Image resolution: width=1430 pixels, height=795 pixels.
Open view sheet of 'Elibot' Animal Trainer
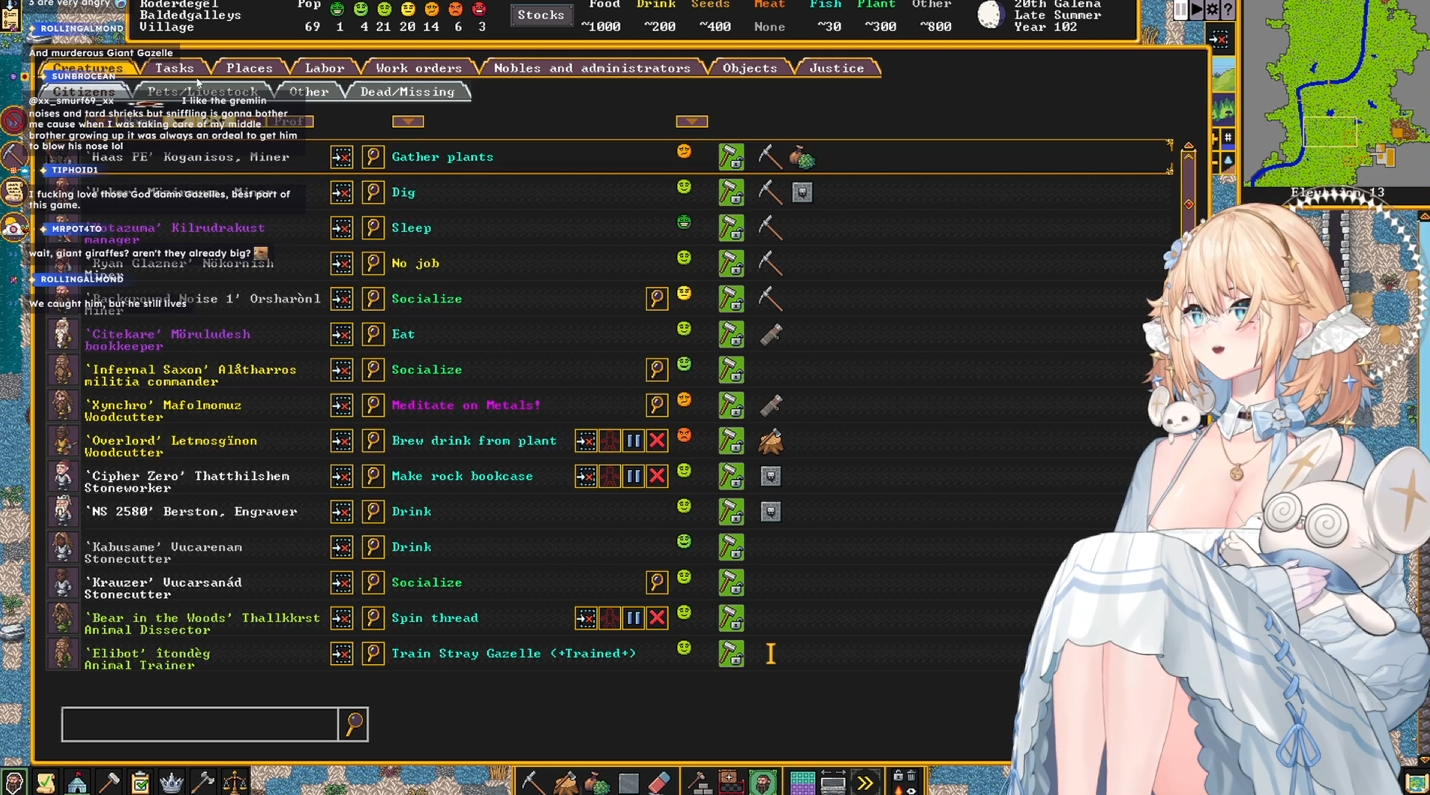373,653
